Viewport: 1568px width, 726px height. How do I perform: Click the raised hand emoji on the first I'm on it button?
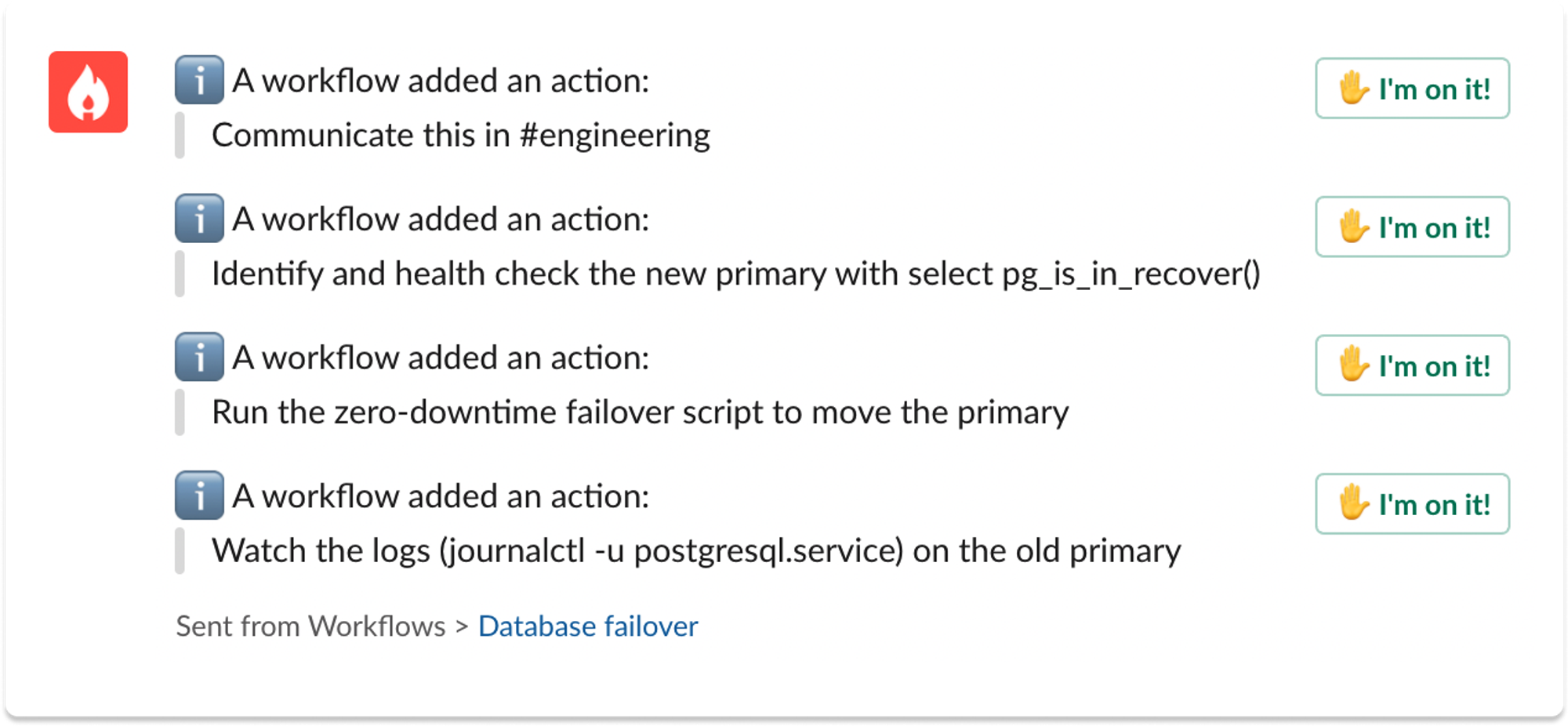pos(1353,88)
